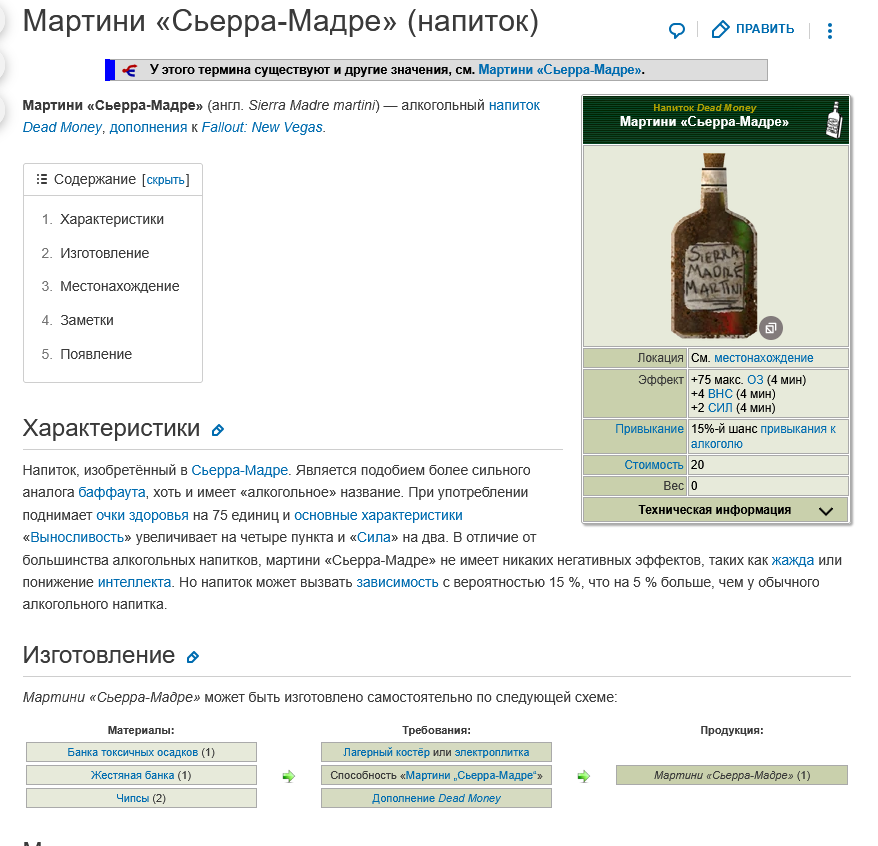Click Продукция: column heading
This screenshot has width=878, height=846.
click(x=731, y=730)
